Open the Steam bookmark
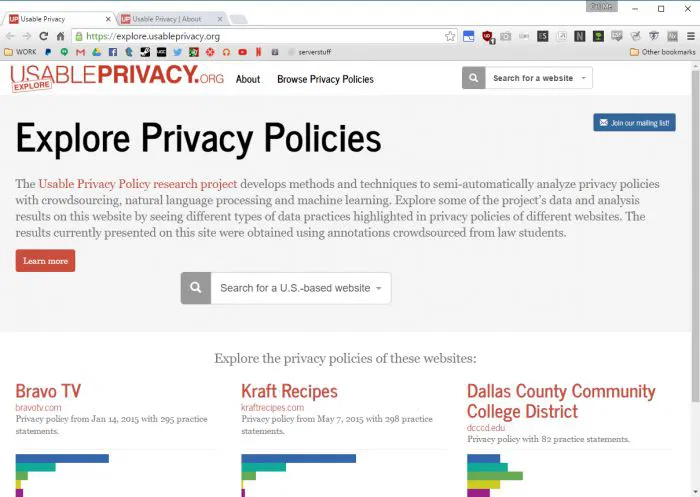 pos(145,52)
